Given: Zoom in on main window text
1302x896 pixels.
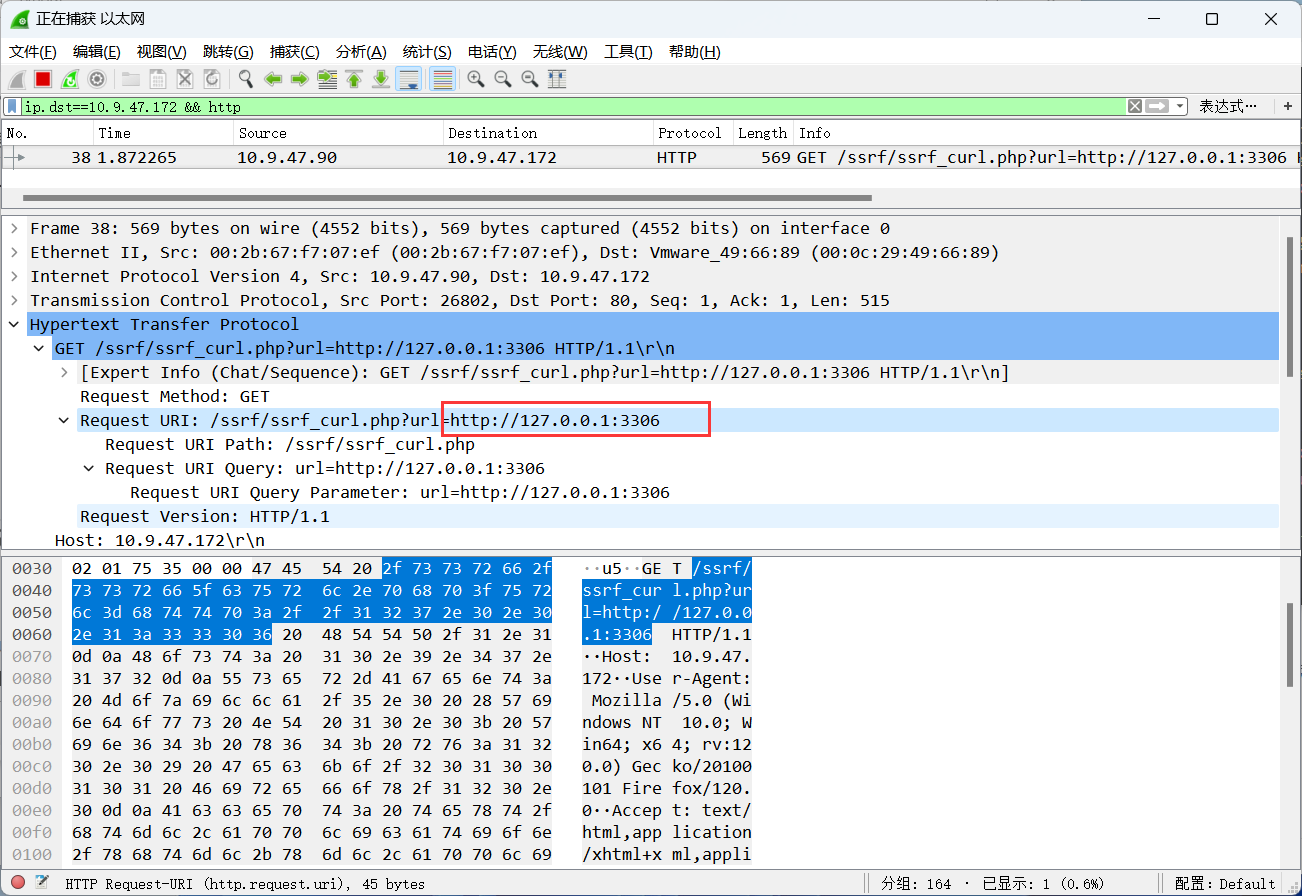Looking at the screenshot, I should coord(476,79).
